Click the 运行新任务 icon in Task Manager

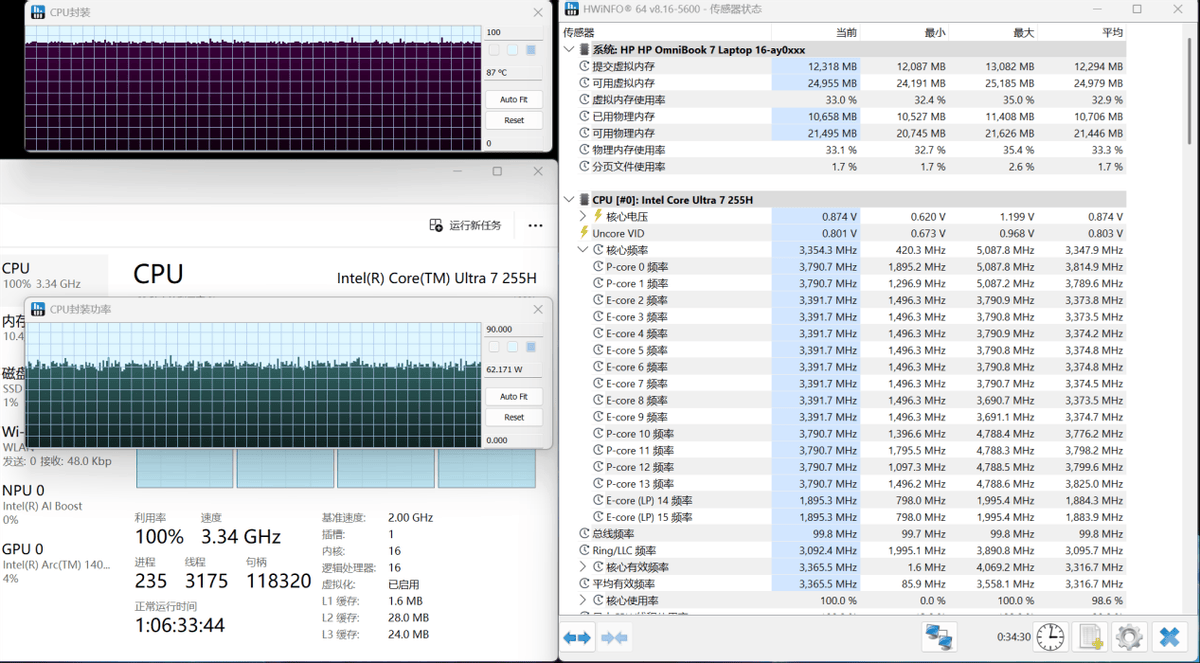[436, 225]
